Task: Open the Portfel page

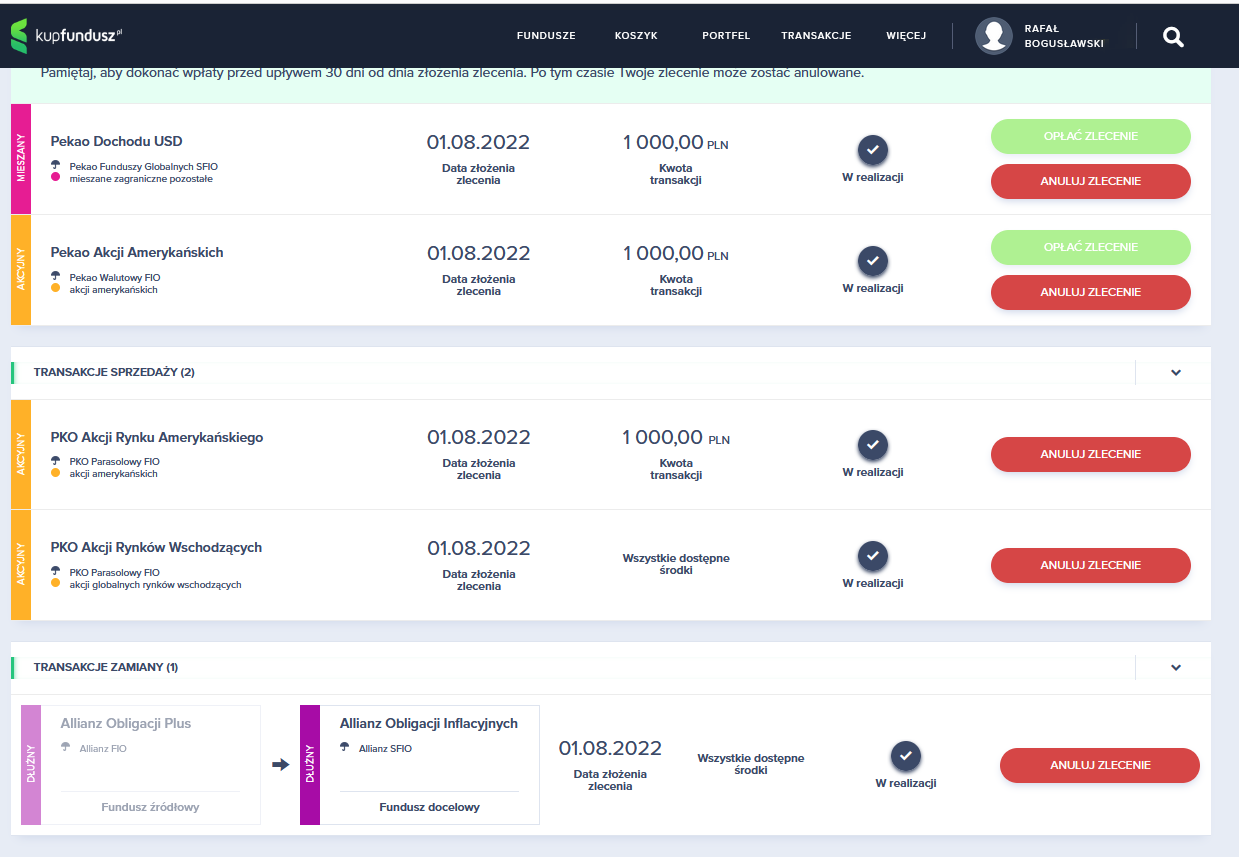Action: (726, 36)
